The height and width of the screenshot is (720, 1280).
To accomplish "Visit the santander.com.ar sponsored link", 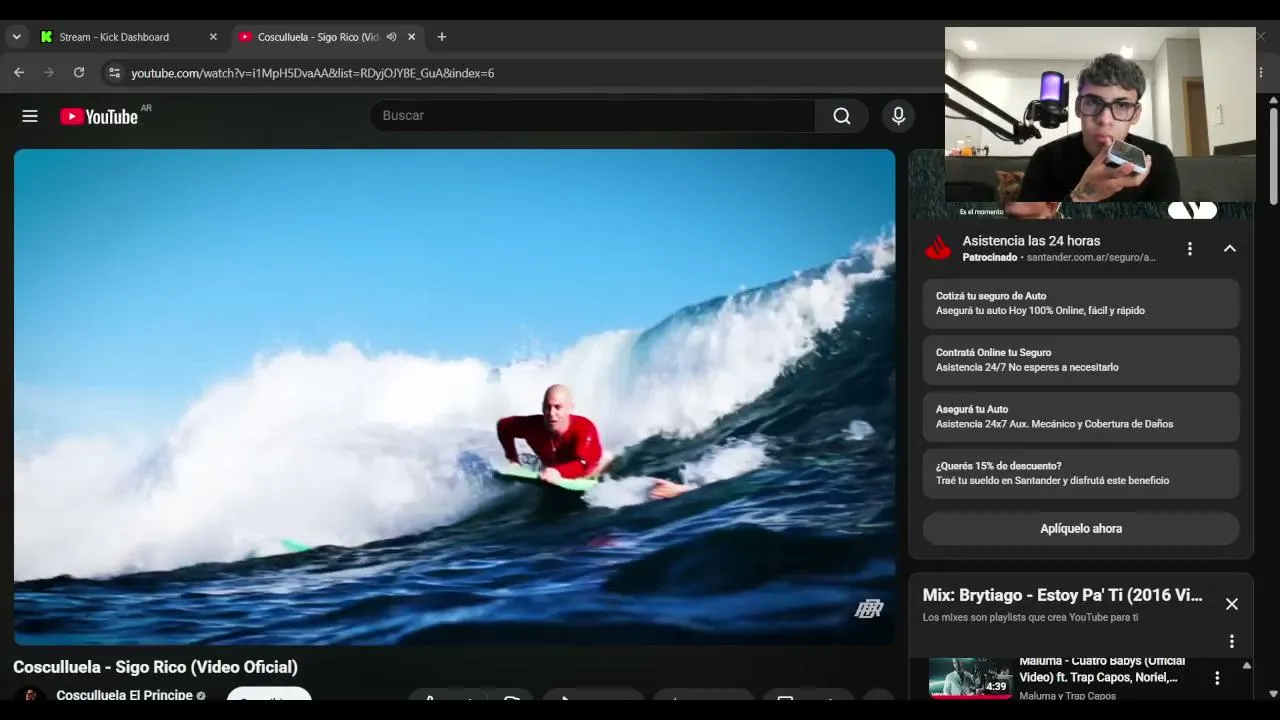I will [x=1091, y=258].
